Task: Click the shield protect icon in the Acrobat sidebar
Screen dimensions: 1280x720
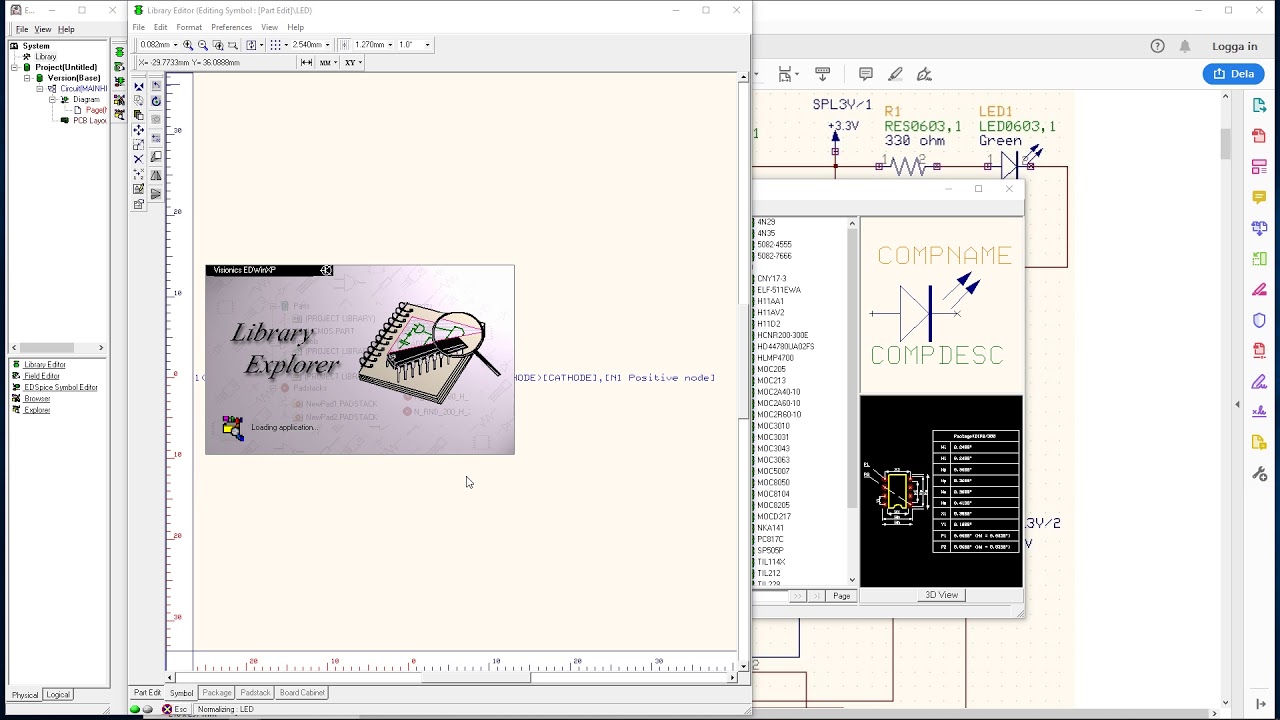Action: point(1259,320)
